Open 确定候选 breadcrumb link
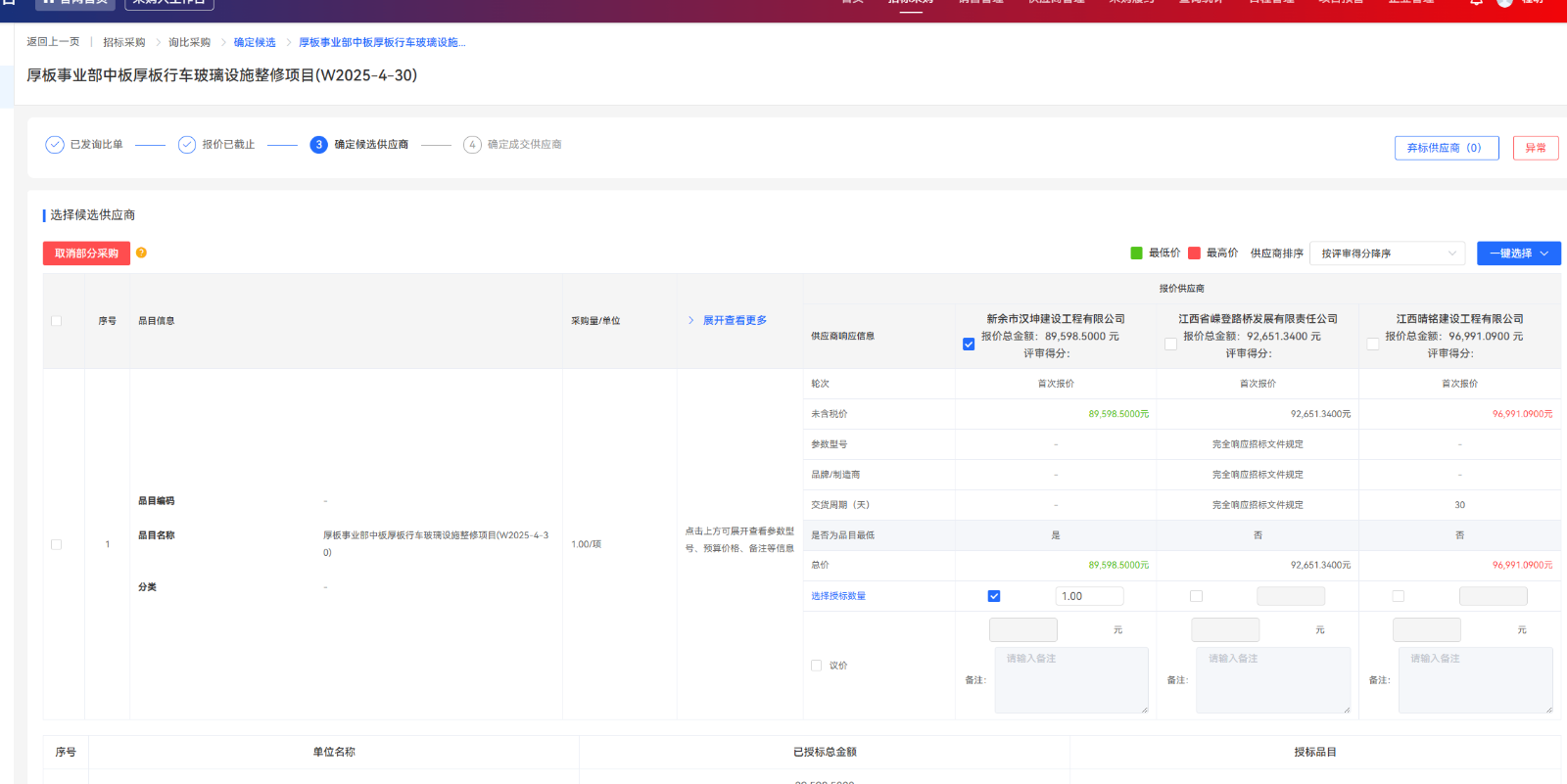 point(255,42)
